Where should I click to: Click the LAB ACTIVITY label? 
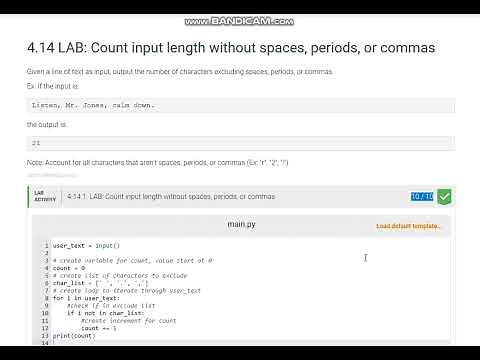point(45,196)
